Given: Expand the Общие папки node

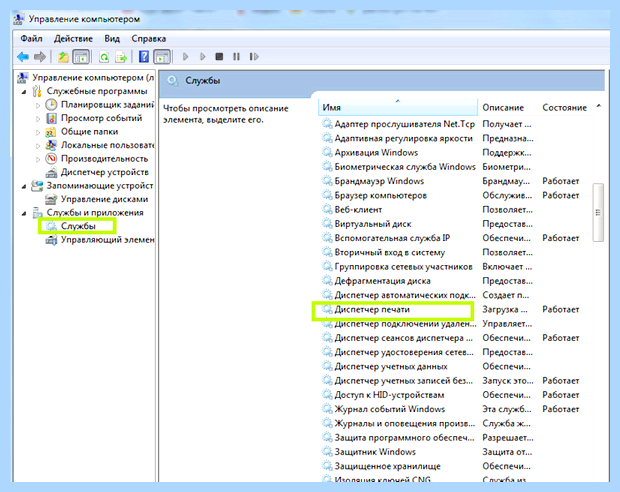Looking at the screenshot, I should click(x=38, y=132).
